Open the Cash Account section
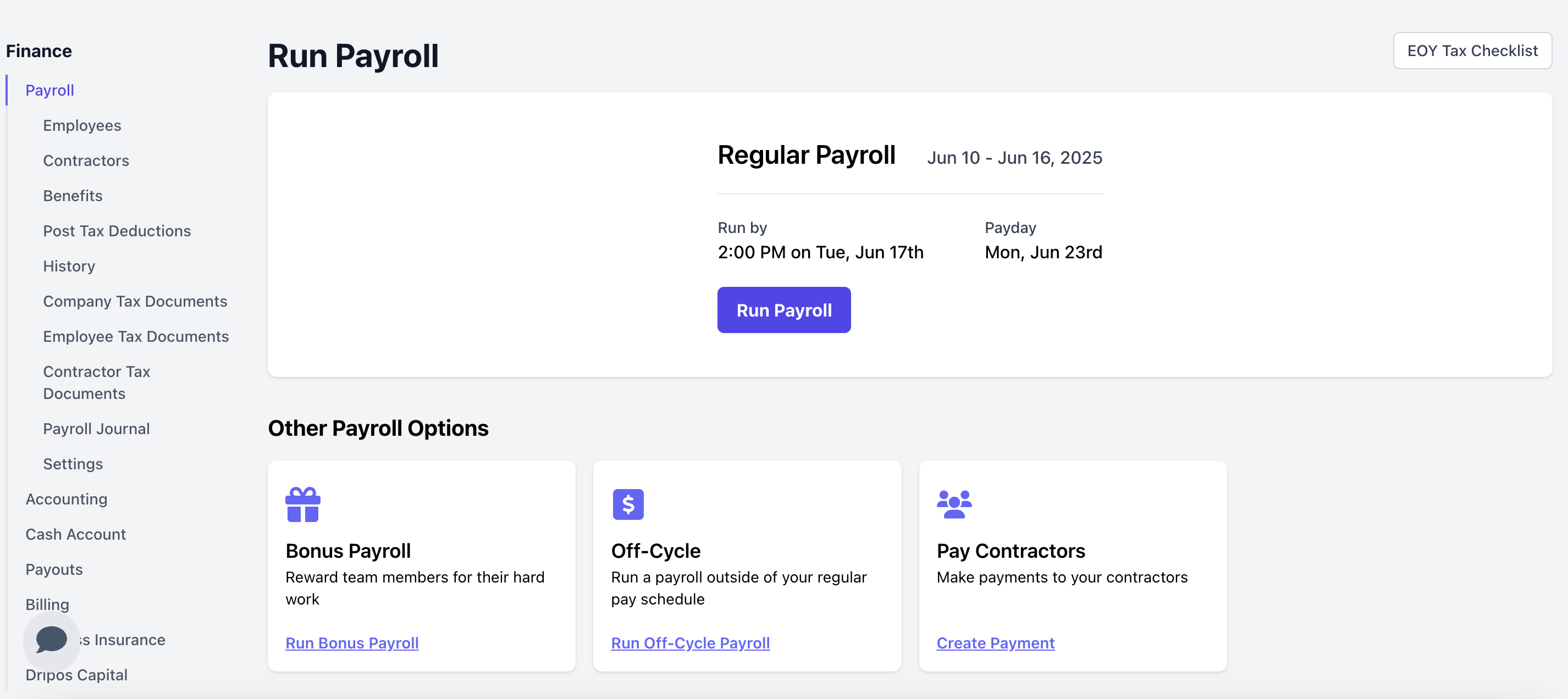This screenshot has height=699, width=1568. click(75, 534)
